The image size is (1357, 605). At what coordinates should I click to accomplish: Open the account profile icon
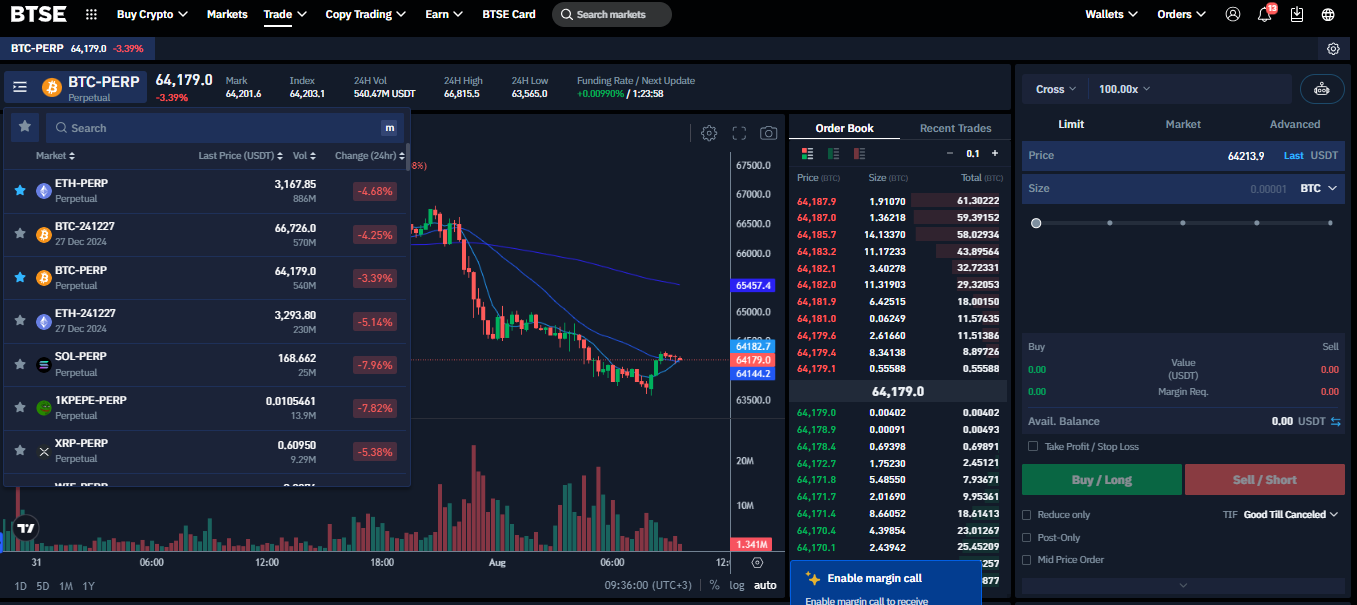click(1233, 14)
